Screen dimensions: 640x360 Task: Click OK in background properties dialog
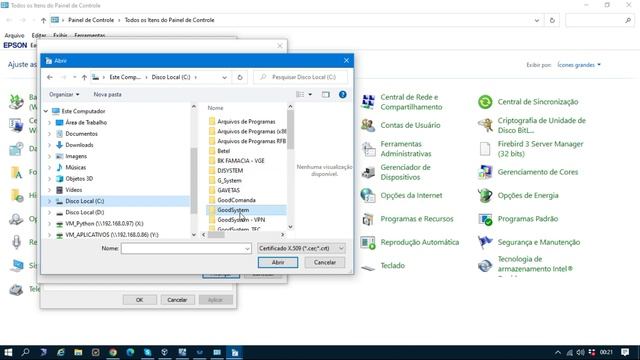coord(140,300)
